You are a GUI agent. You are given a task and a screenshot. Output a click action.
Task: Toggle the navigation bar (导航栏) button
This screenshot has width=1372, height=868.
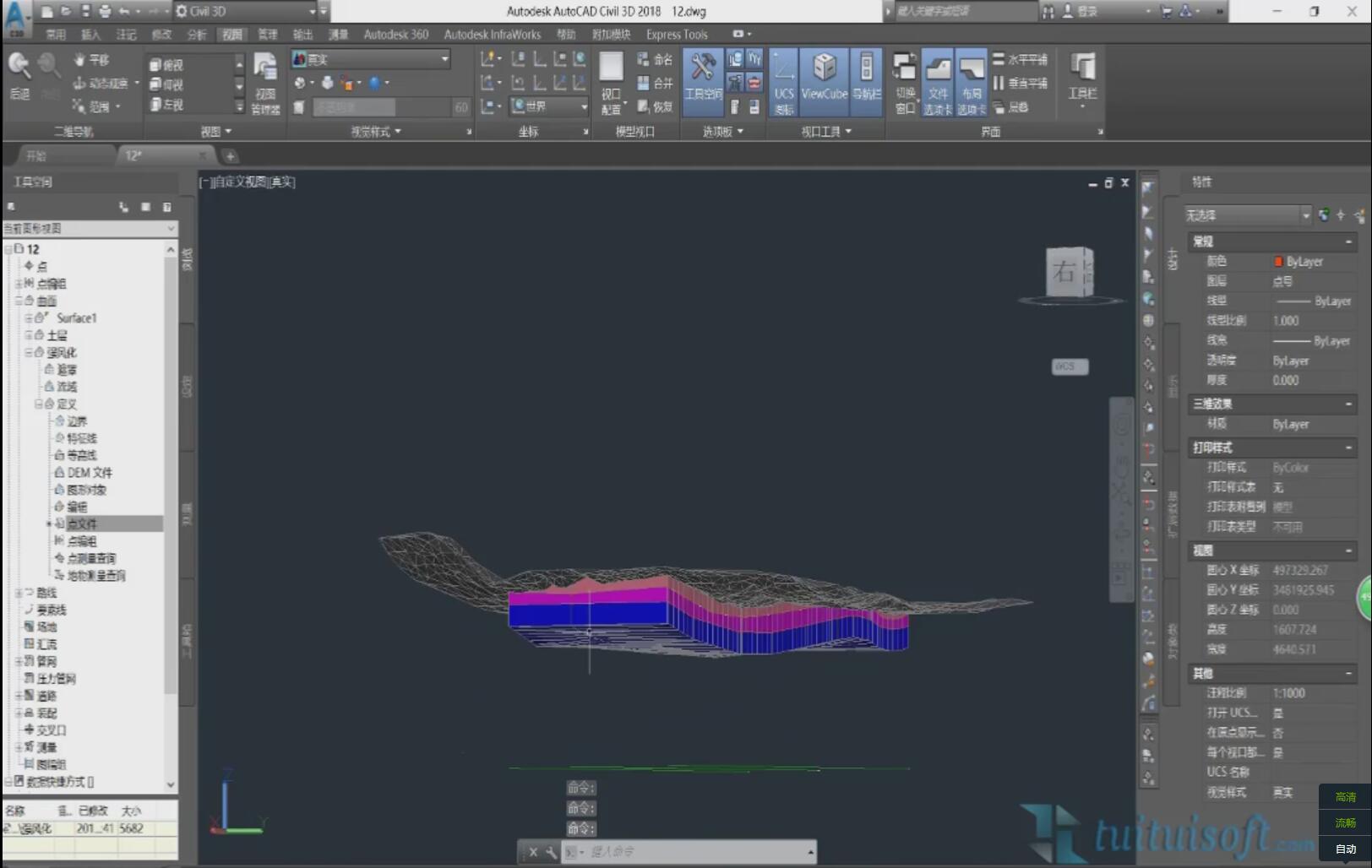click(865, 81)
